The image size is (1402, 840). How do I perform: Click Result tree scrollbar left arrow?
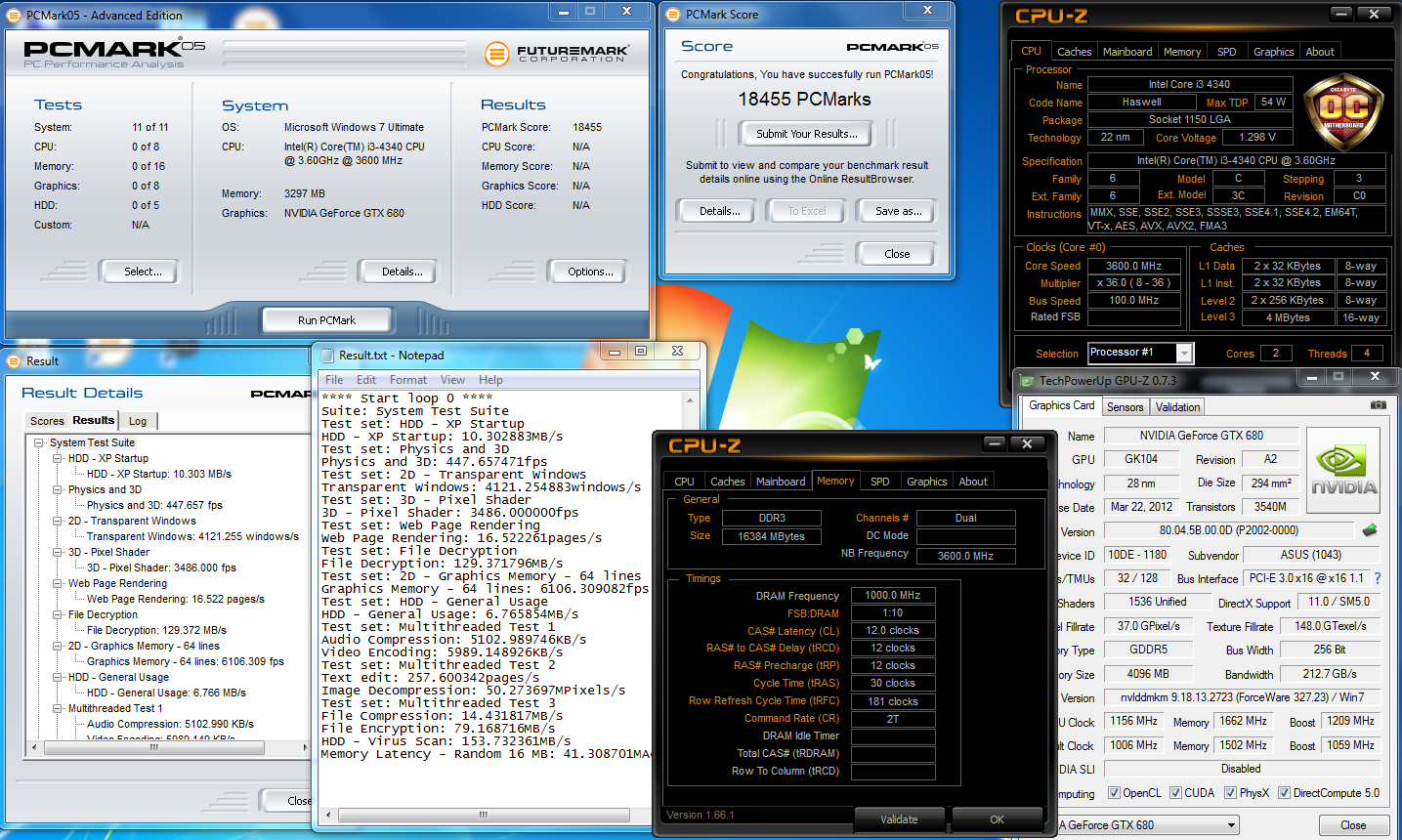[x=35, y=747]
